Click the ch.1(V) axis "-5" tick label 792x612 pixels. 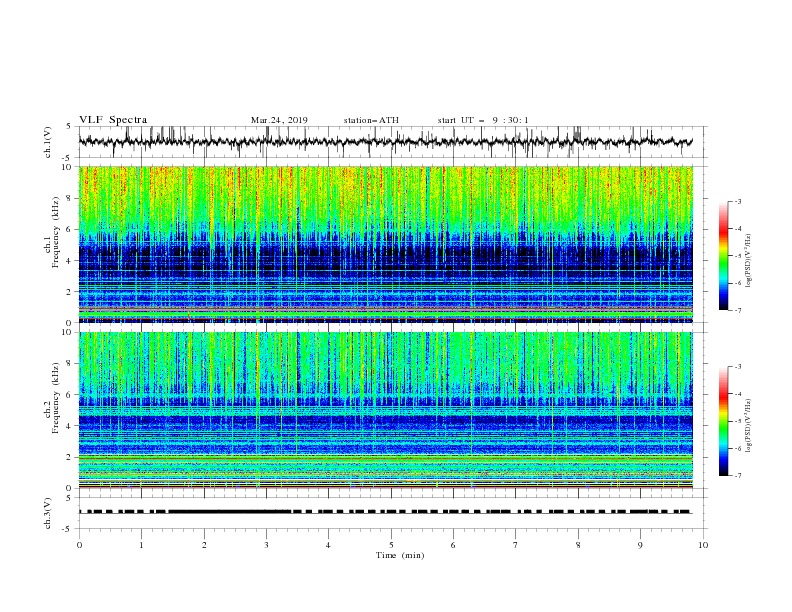[x=68, y=158]
